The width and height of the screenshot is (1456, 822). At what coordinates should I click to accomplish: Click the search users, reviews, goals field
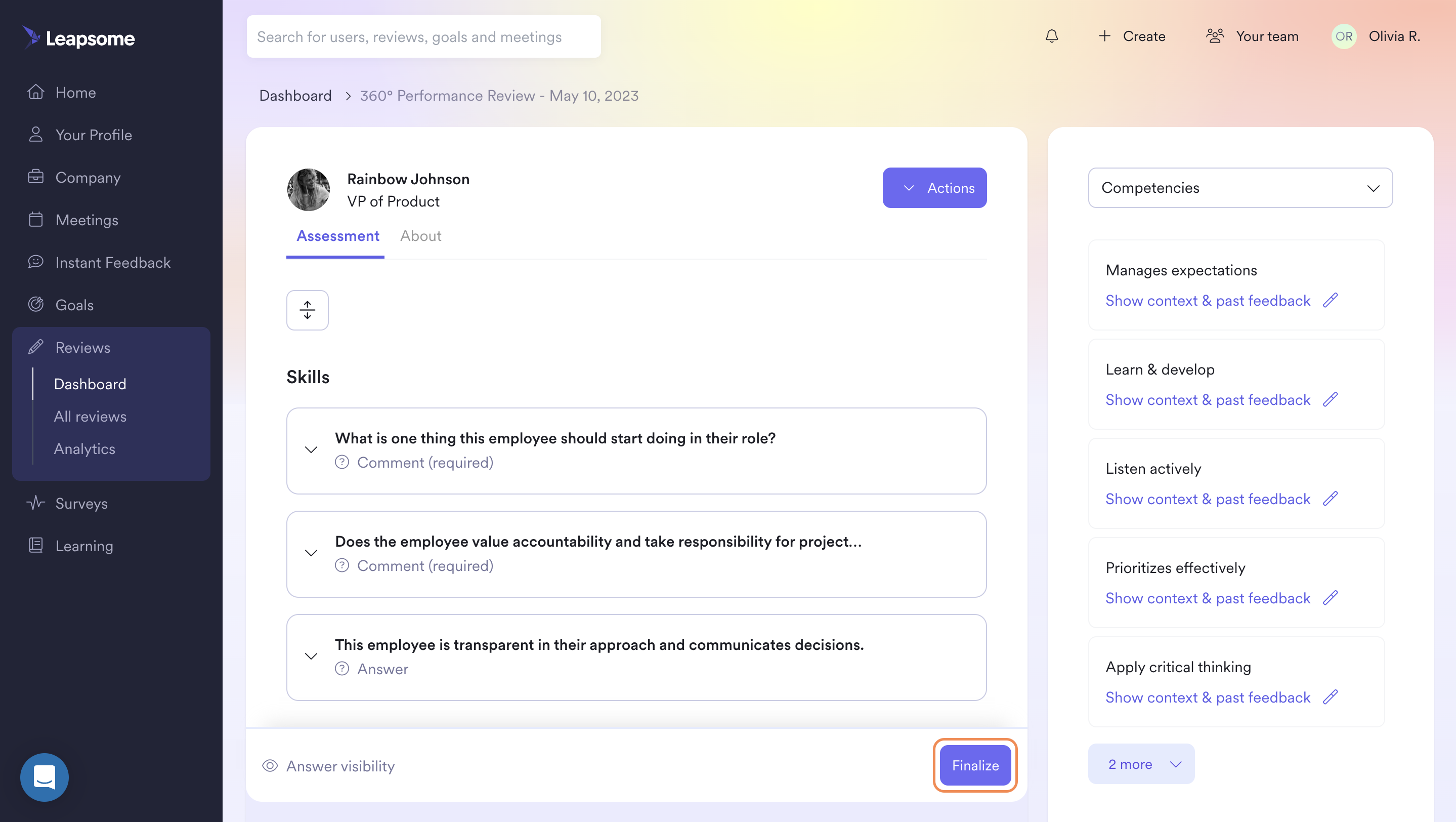(423, 36)
